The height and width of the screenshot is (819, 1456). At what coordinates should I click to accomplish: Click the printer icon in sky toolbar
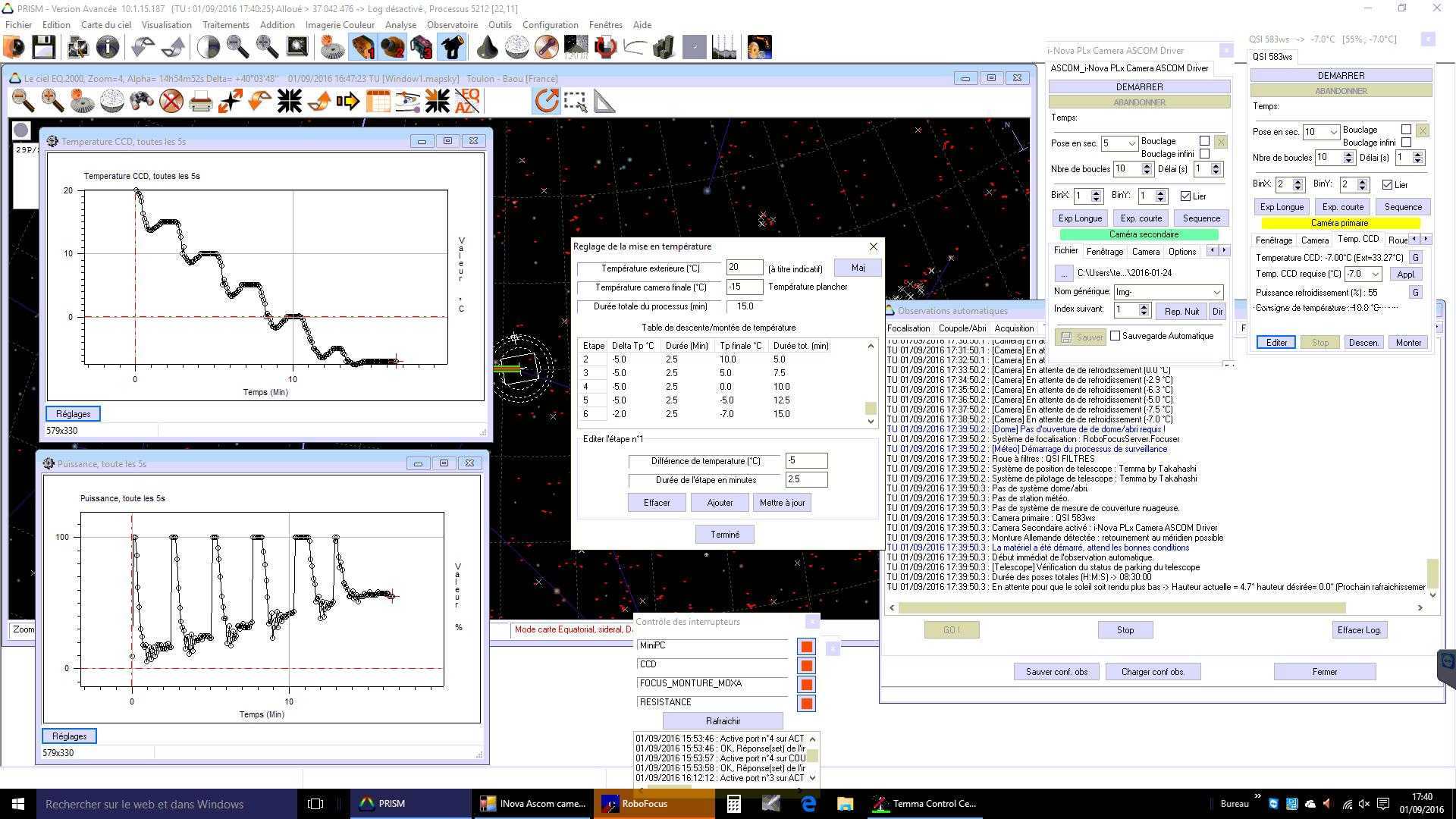click(x=200, y=101)
